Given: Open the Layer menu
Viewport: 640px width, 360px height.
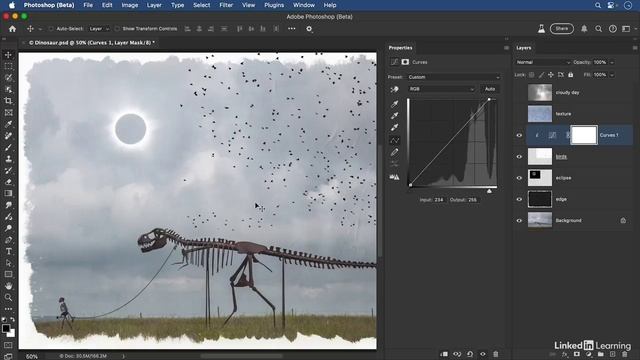Looking at the screenshot, I should (154, 5).
